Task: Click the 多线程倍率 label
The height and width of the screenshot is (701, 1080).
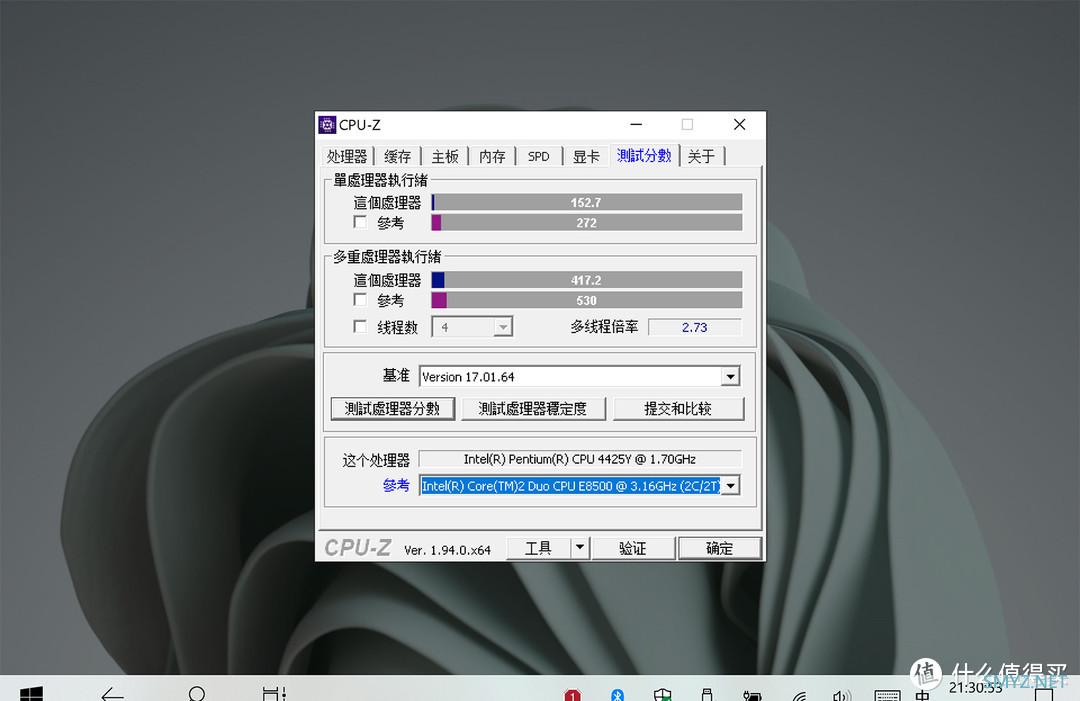Action: (x=604, y=327)
